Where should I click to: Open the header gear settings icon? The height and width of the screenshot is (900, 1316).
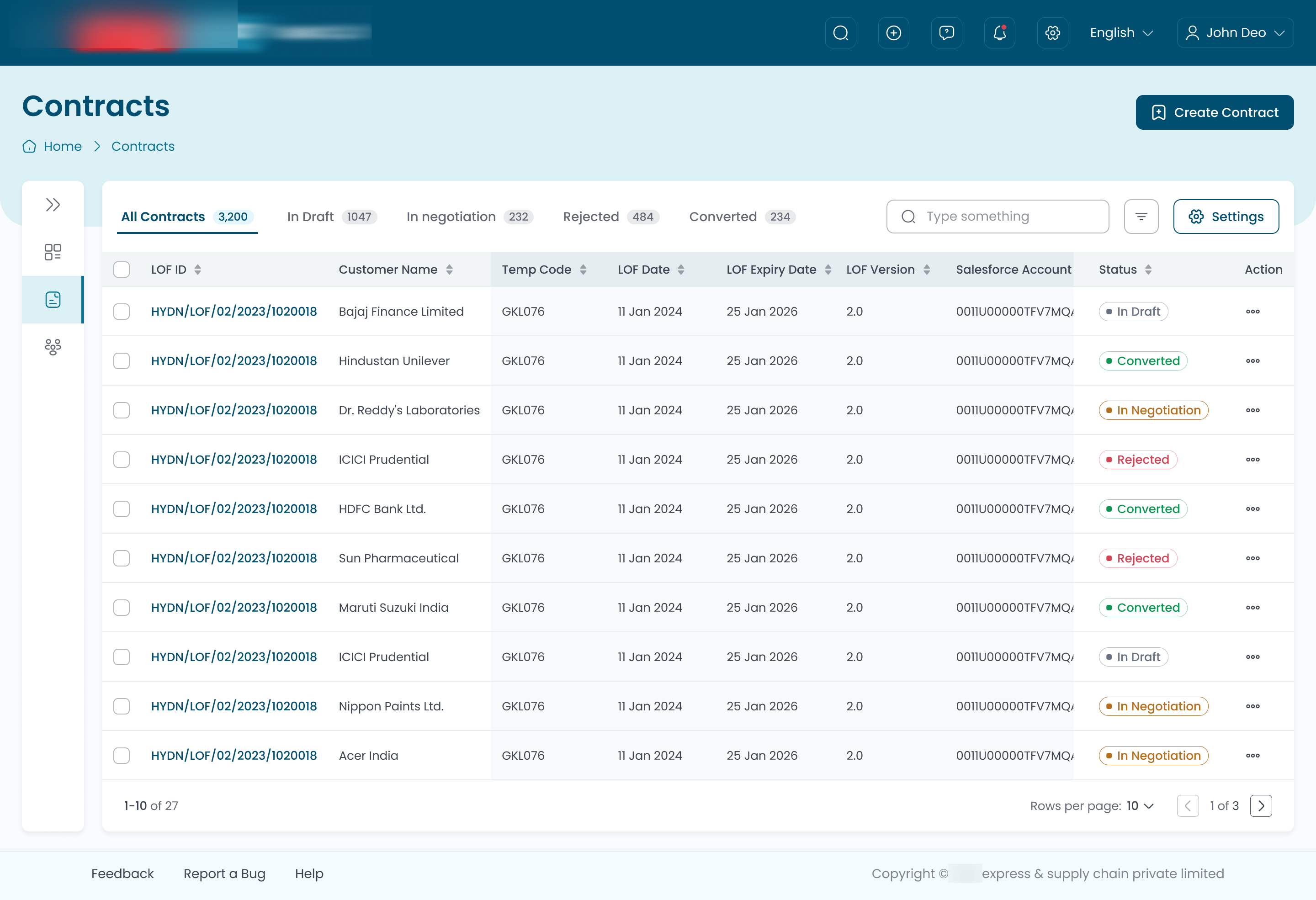coord(1052,33)
